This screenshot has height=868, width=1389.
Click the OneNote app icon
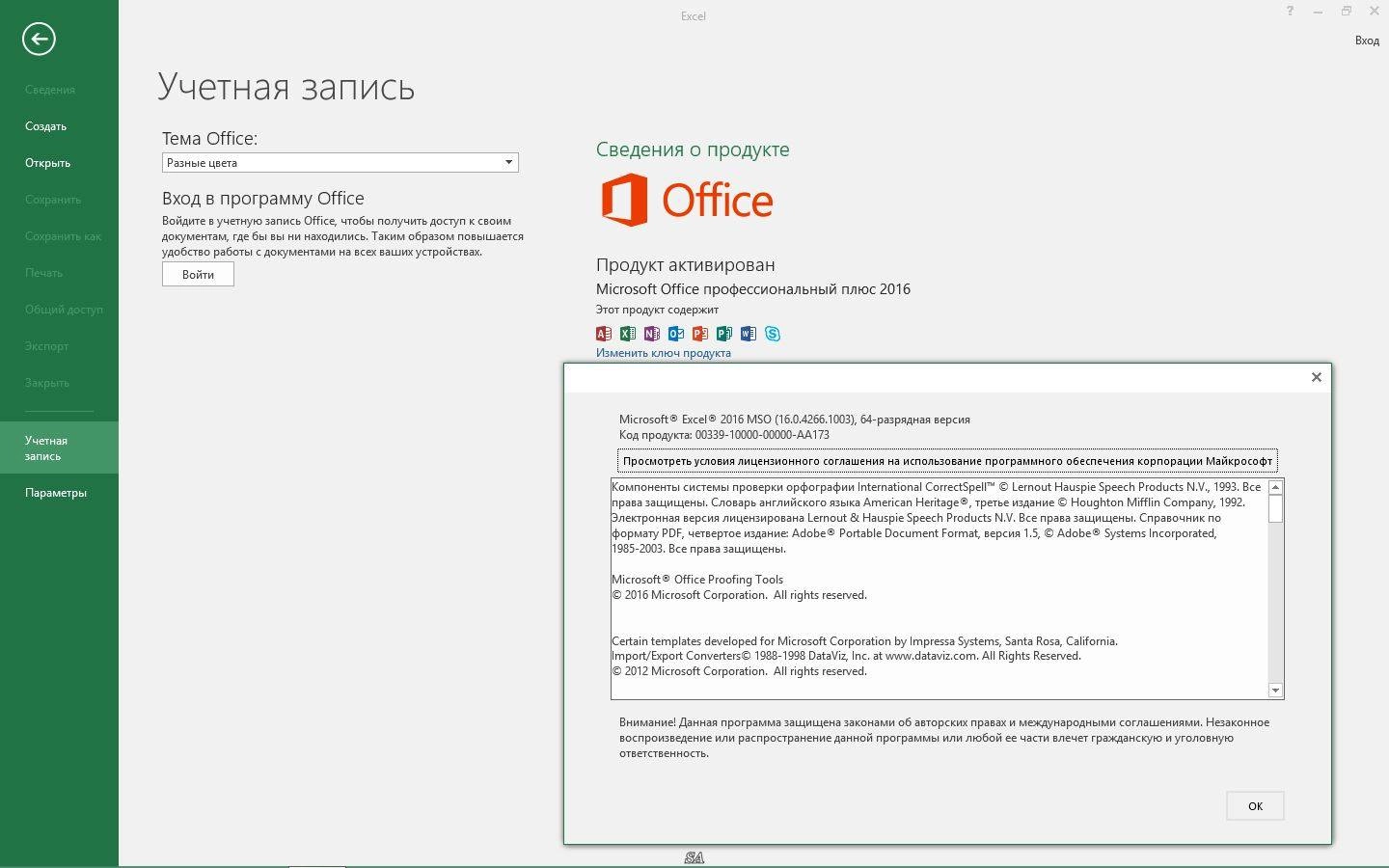(x=652, y=334)
